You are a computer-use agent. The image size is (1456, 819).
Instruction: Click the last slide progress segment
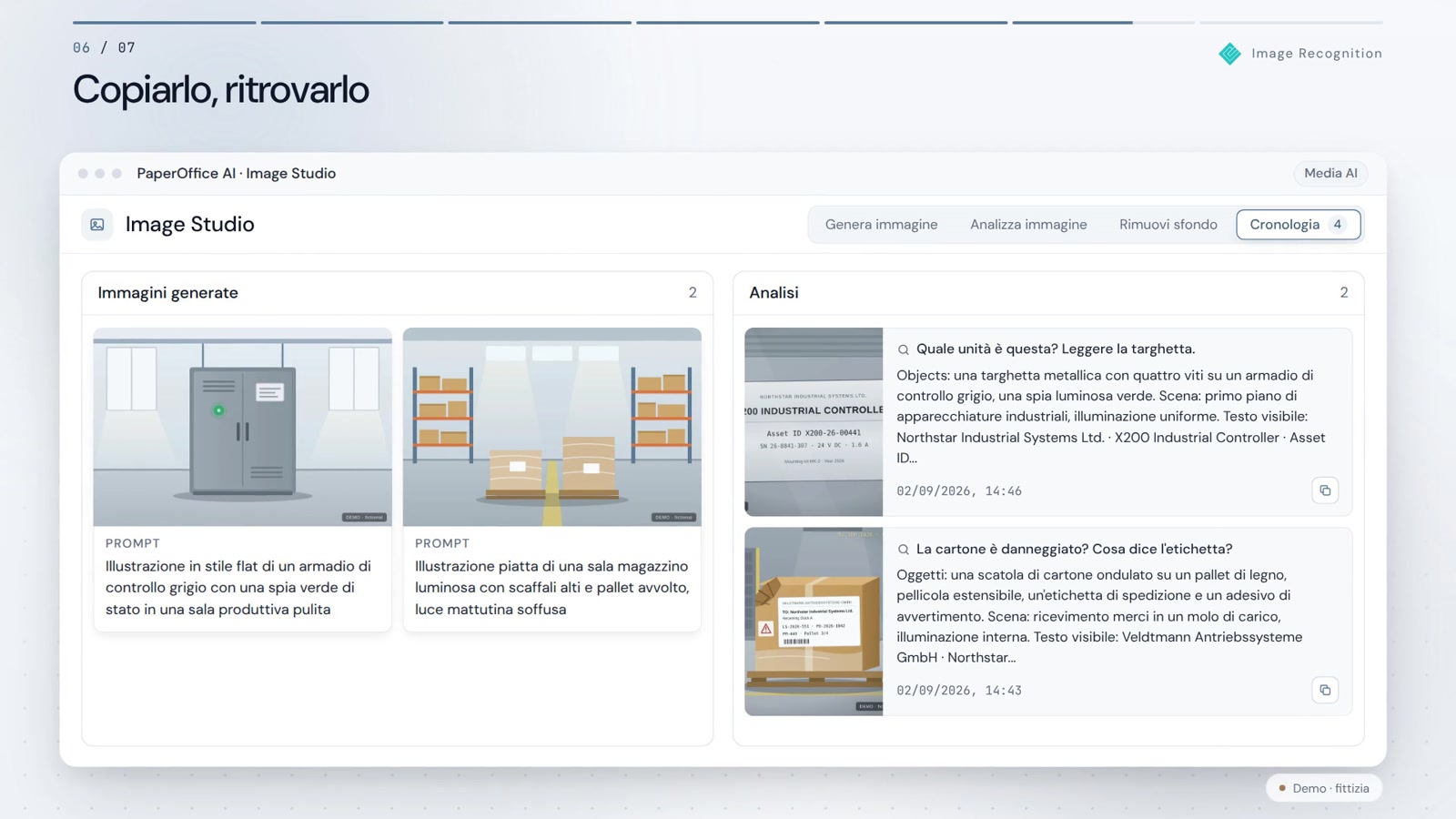1291,22
